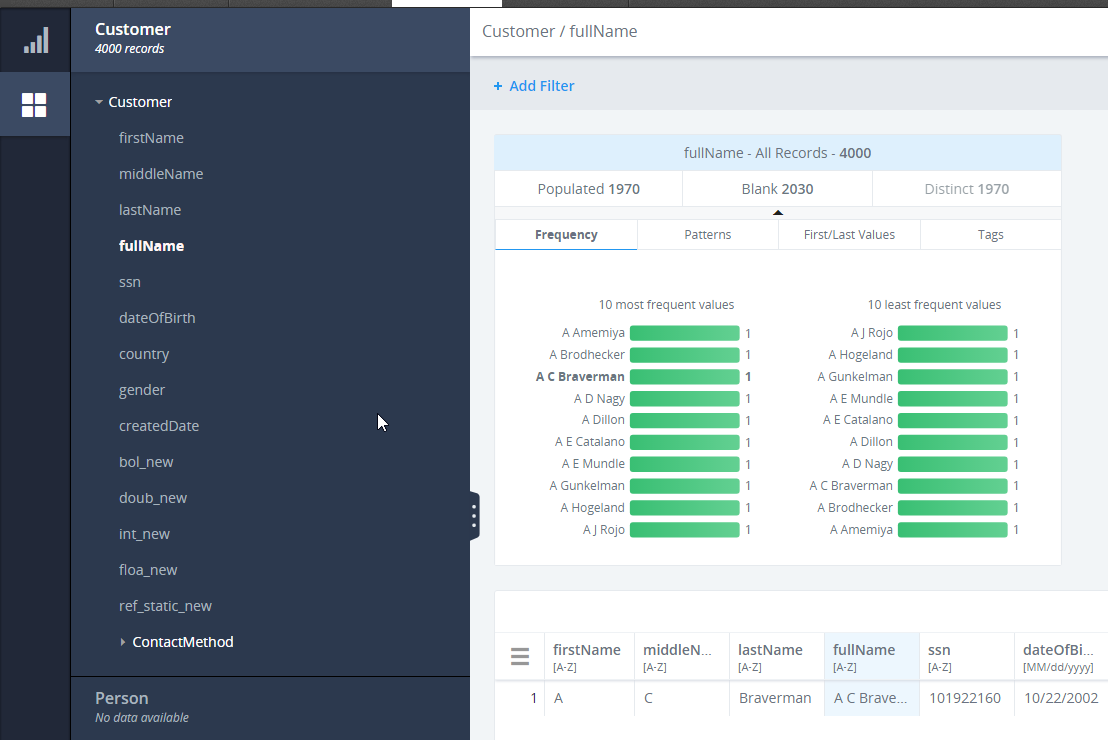Select ssn field in the tree
This screenshot has width=1108, height=740.
point(130,282)
